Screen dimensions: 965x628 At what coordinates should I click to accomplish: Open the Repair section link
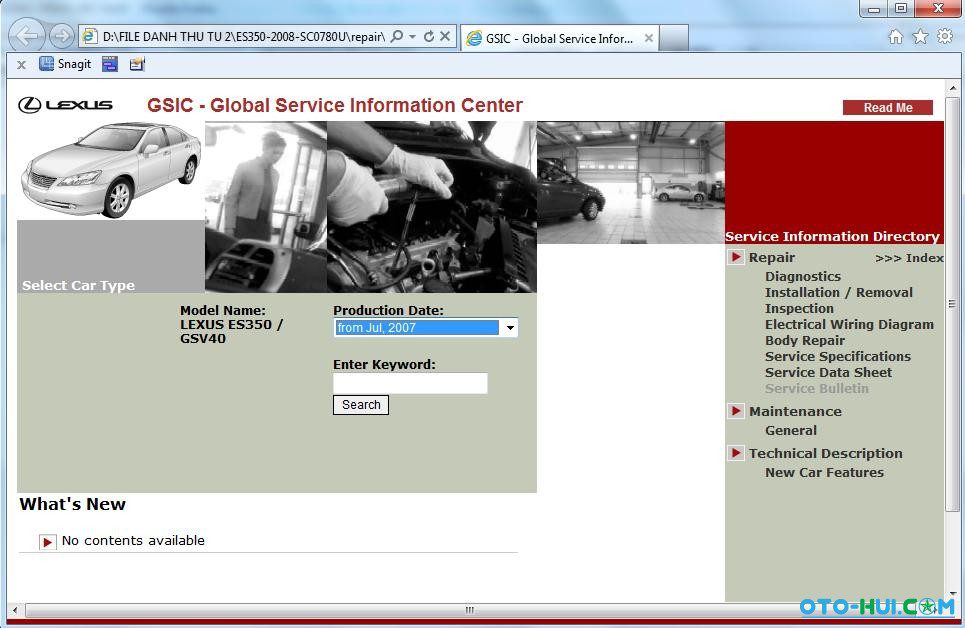tap(772, 257)
